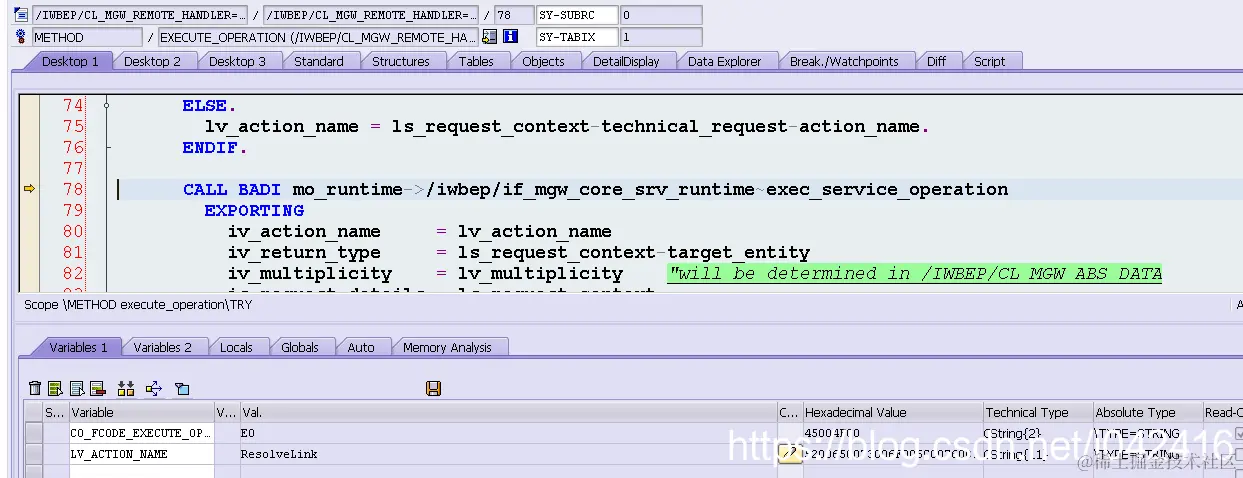Select the Variables 2 tab

pyautogui.click(x=163, y=347)
